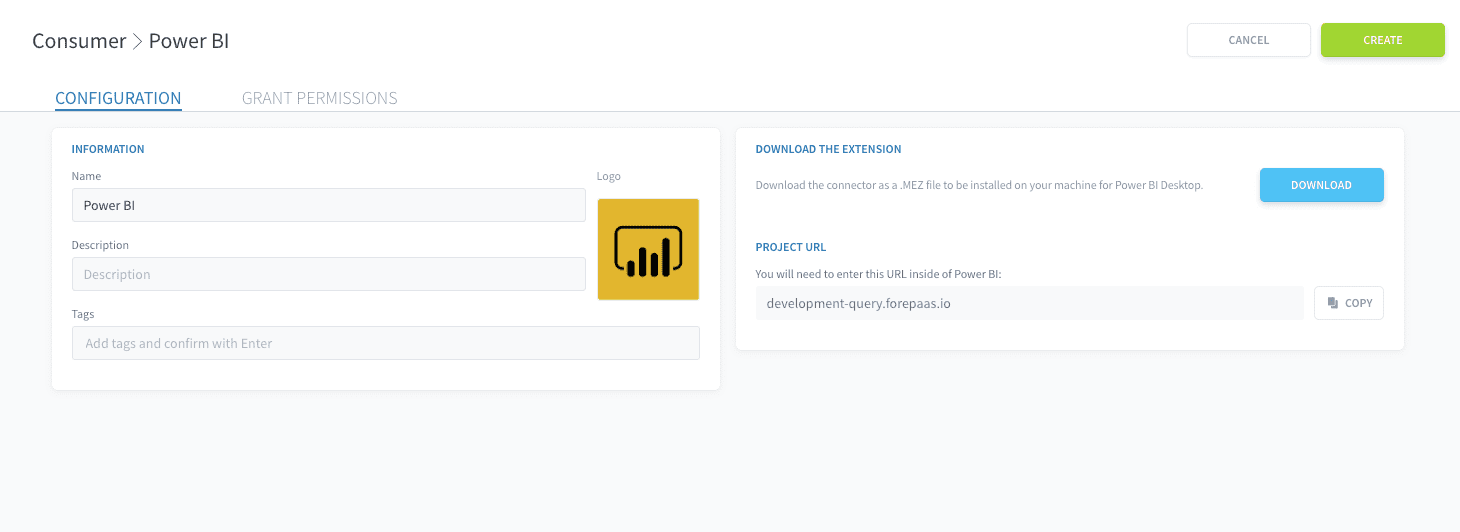Image resolution: width=1460 pixels, height=532 pixels.
Task: Switch to the Grant Permissions tab
Action: [x=320, y=98]
